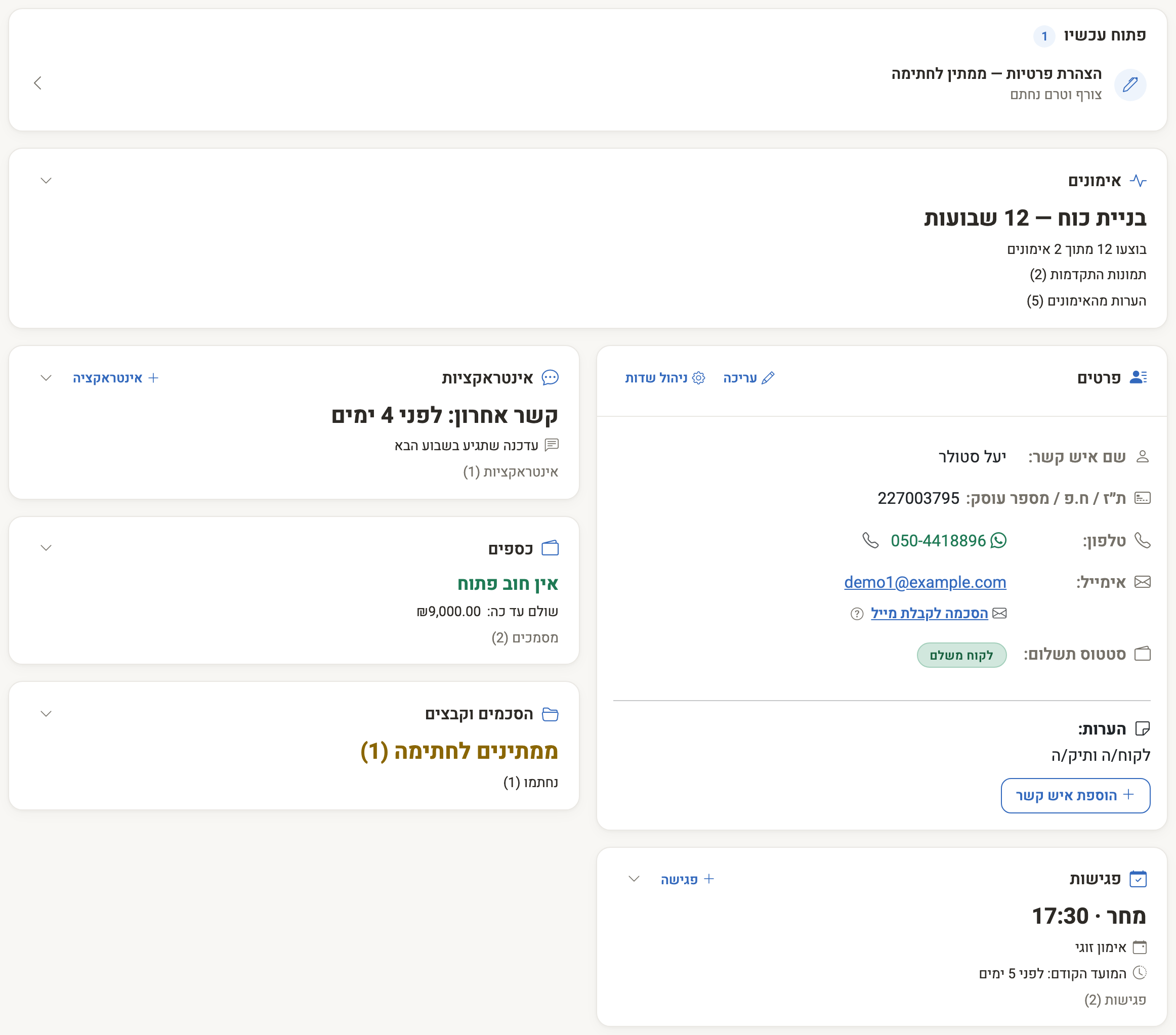Expand the כספים card chevron
This screenshot has height=1035, width=1176.
click(x=46, y=548)
